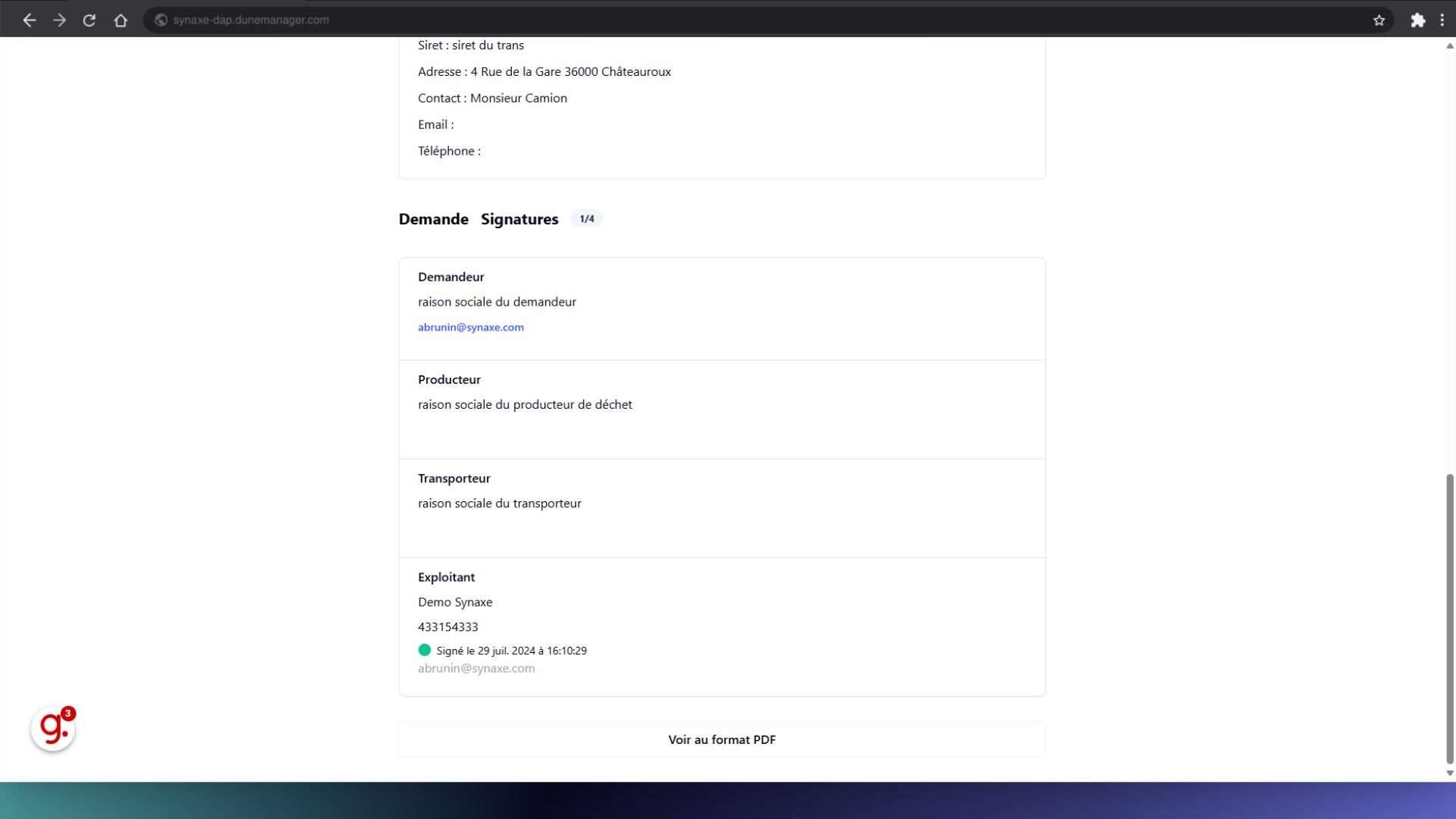Viewport: 1456px width, 819px height.
Task: Go to browser home page icon
Action: tap(121, 20)
